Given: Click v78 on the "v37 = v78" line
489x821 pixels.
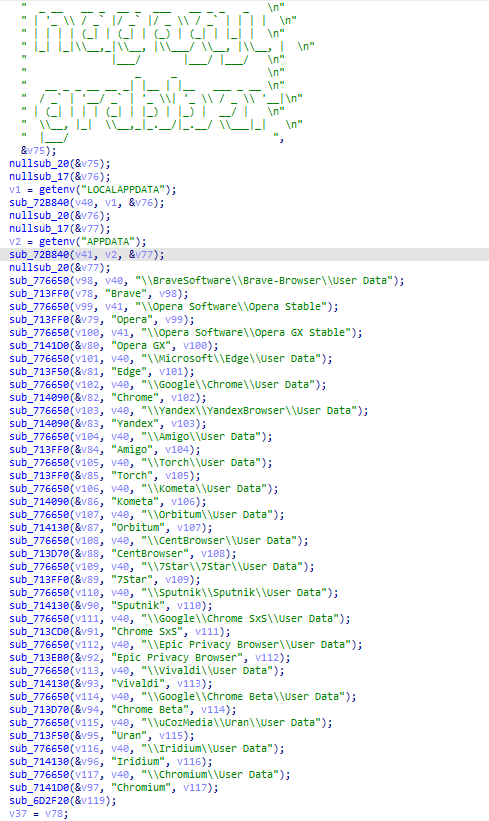Looking at the screenshot, I should coord(54,813).
